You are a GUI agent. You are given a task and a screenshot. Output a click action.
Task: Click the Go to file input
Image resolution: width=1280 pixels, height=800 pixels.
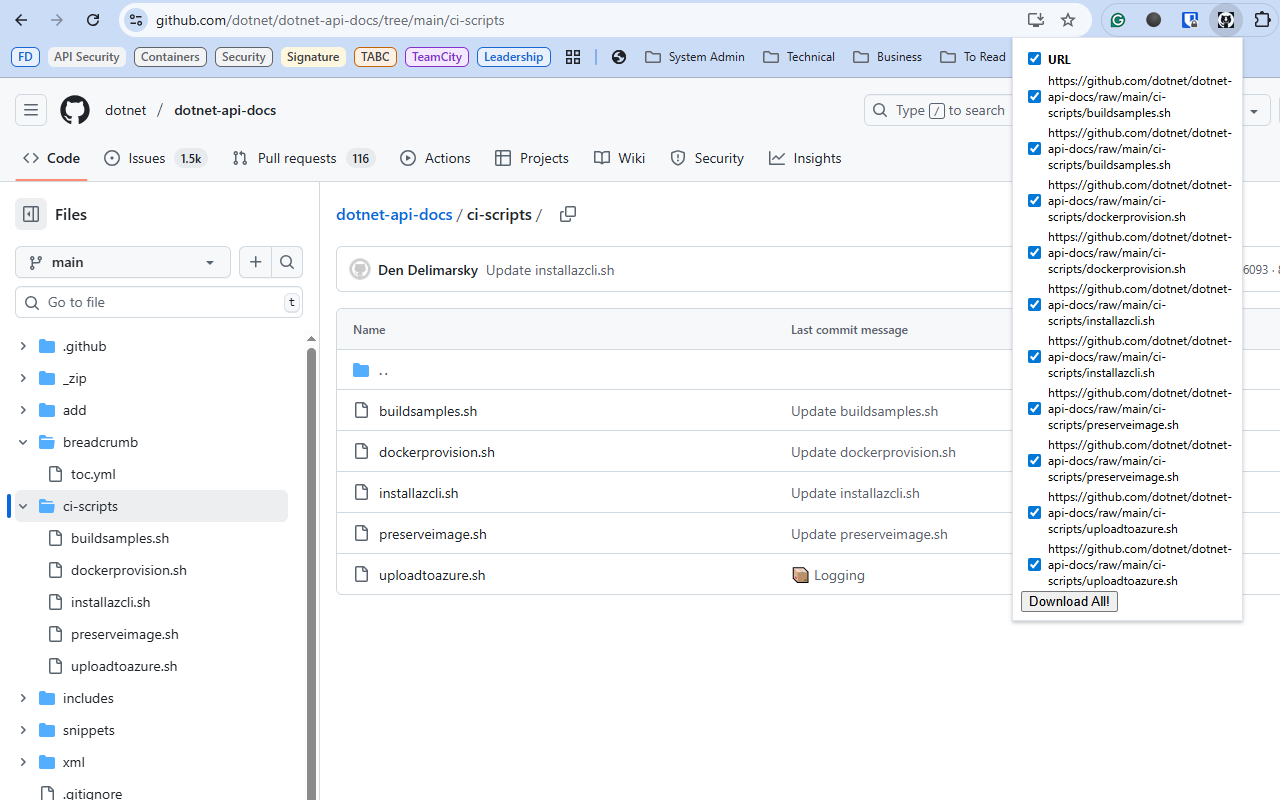pyautogui.click(x=159, y=302)
